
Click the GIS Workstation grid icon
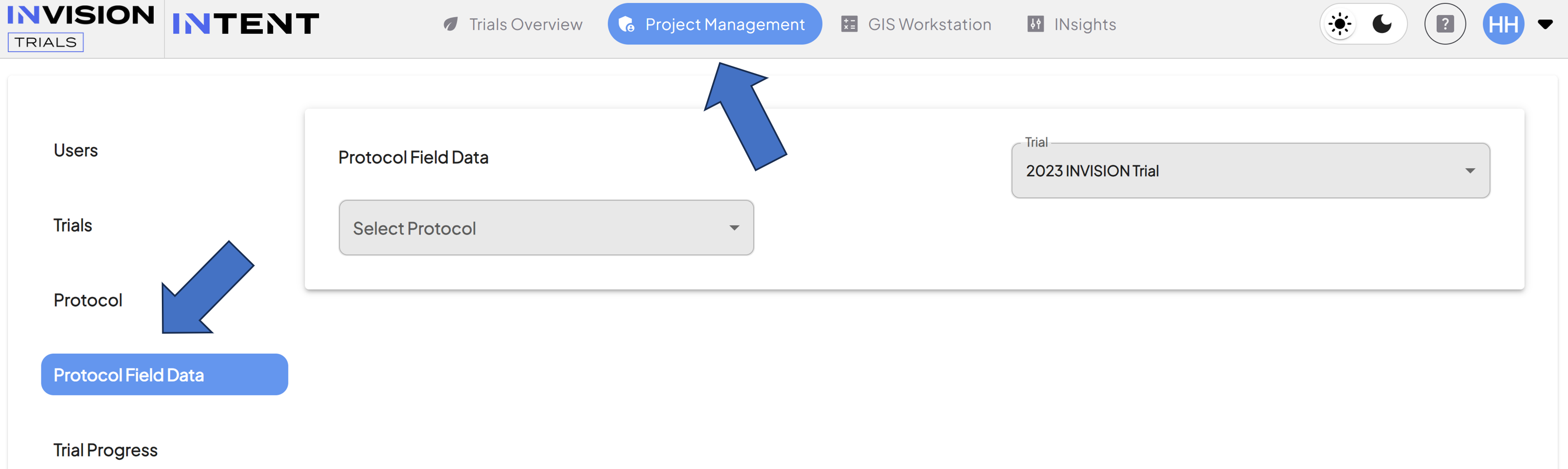[x=849, y=24]
